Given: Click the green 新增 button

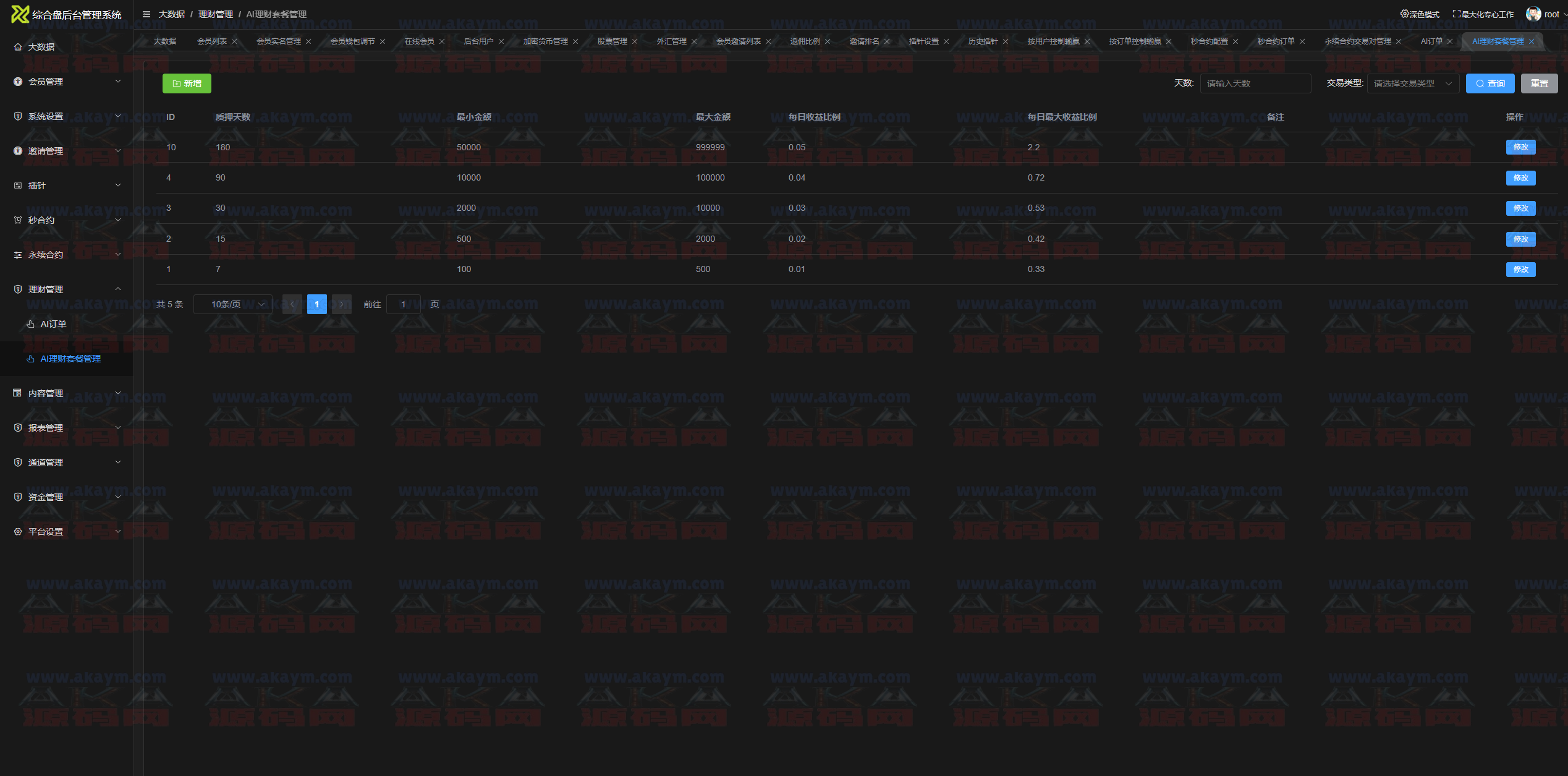Looking at the screenshot, I should tap(187, 83).
